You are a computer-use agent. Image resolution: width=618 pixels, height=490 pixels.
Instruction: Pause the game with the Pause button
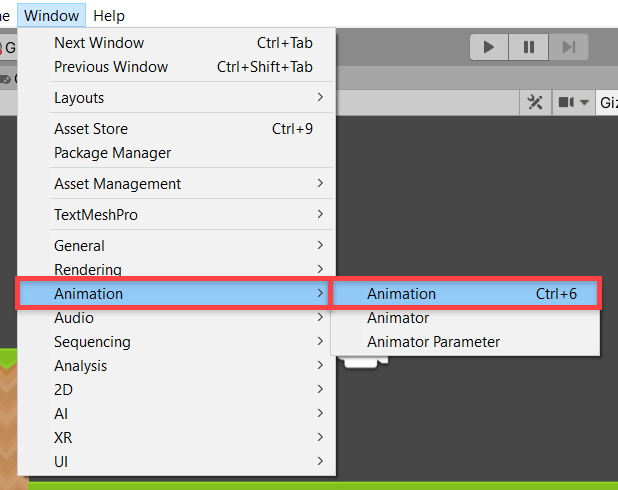tap(529, 47)
